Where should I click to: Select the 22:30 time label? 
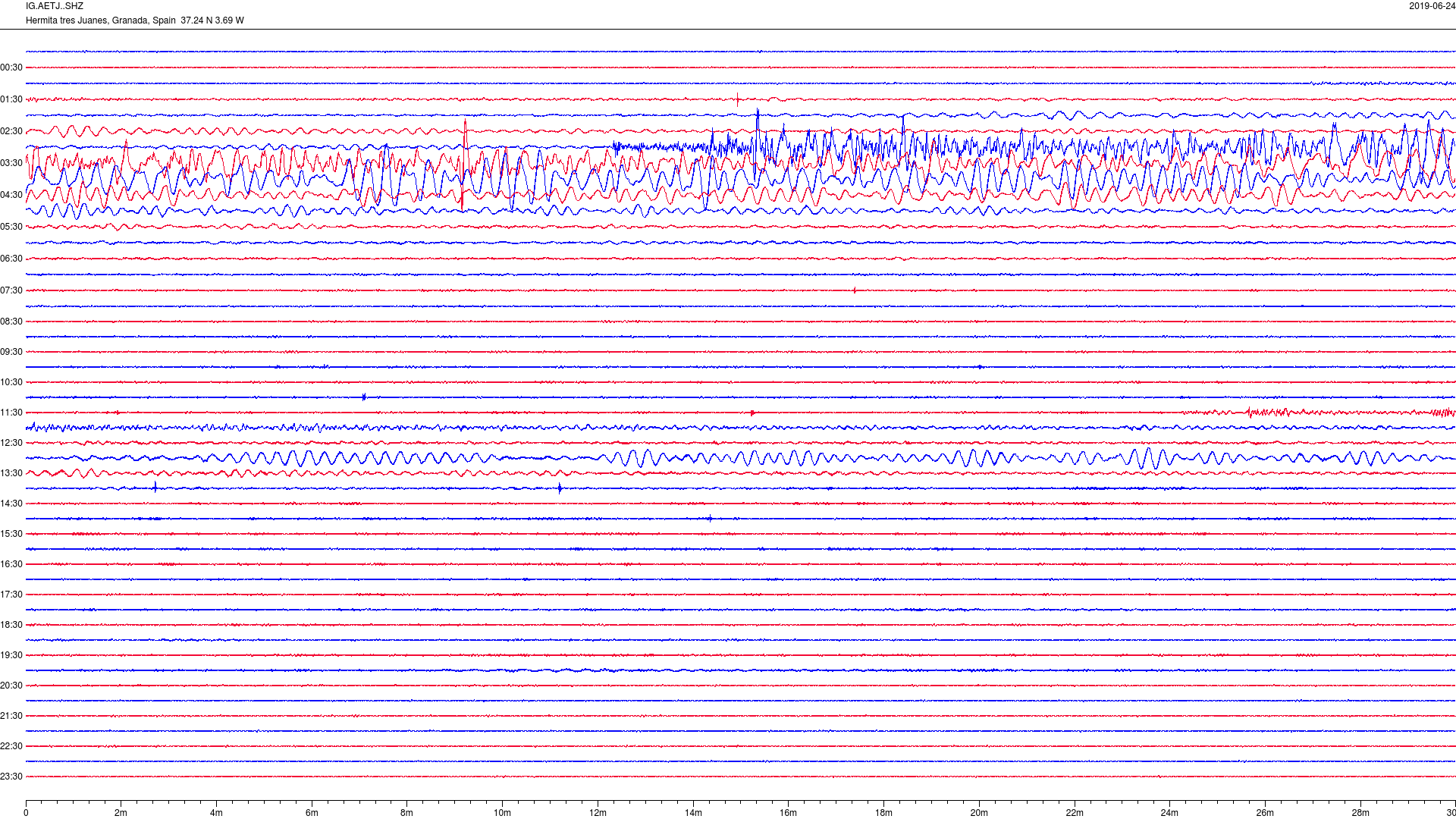[11, 746]
